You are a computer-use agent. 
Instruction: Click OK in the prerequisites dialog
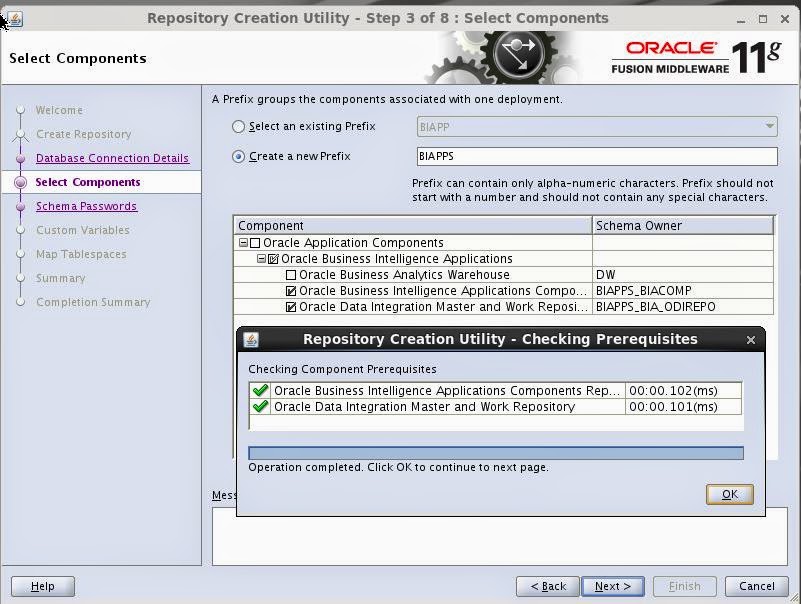coord(729,494)
